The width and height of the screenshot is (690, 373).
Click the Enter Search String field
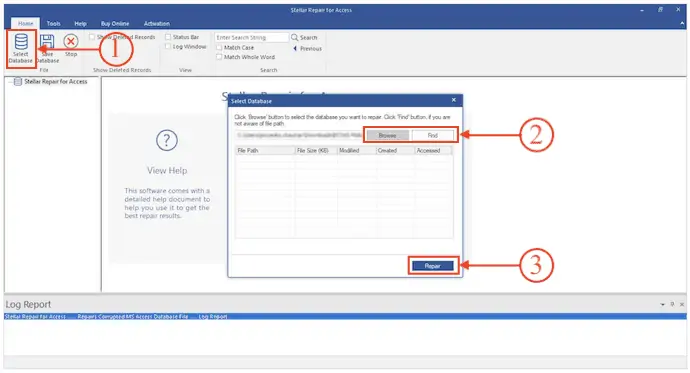click(251, 38)
